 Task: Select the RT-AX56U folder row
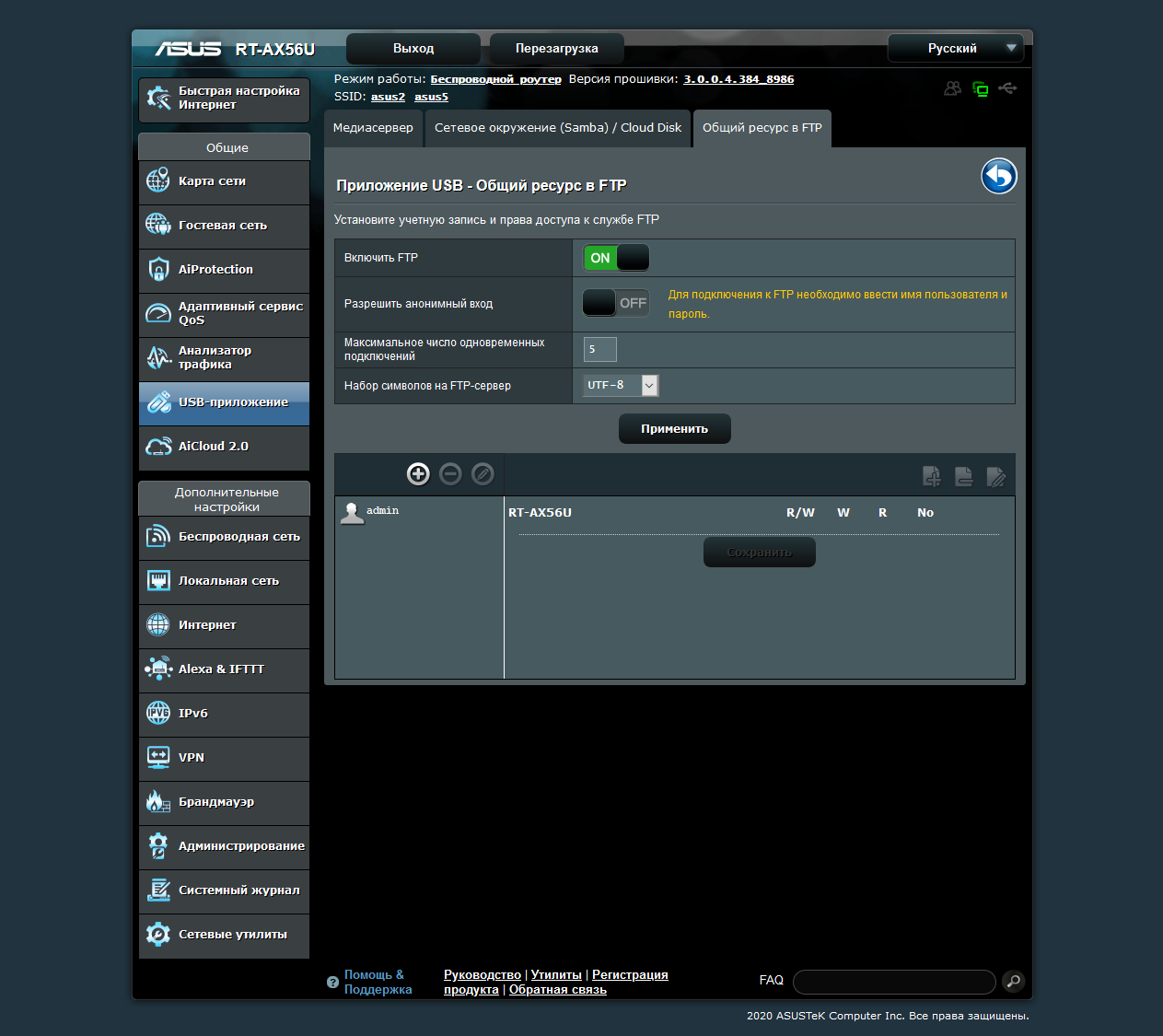pyautogui.click(x=540, y=513)
